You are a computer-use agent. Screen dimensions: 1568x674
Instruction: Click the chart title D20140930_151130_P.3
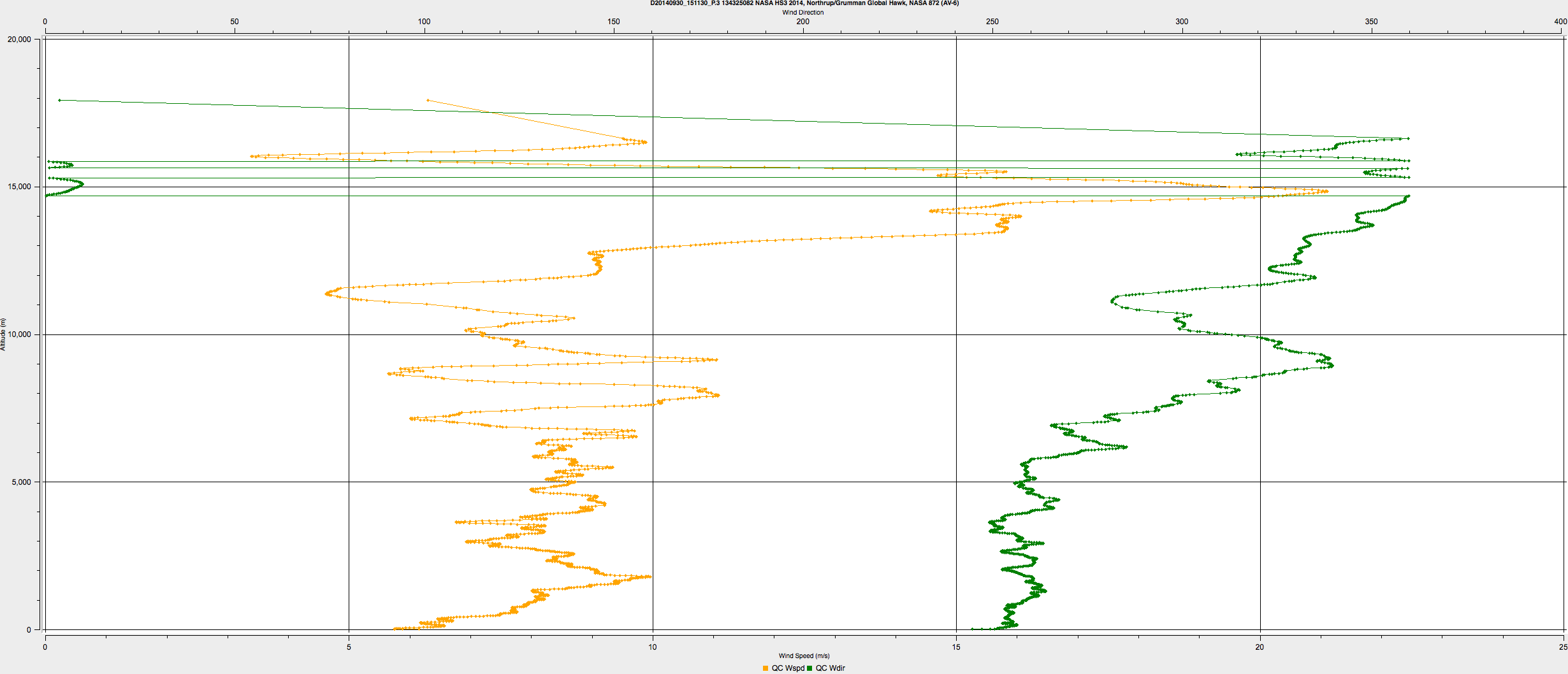[x=804, y=3]
